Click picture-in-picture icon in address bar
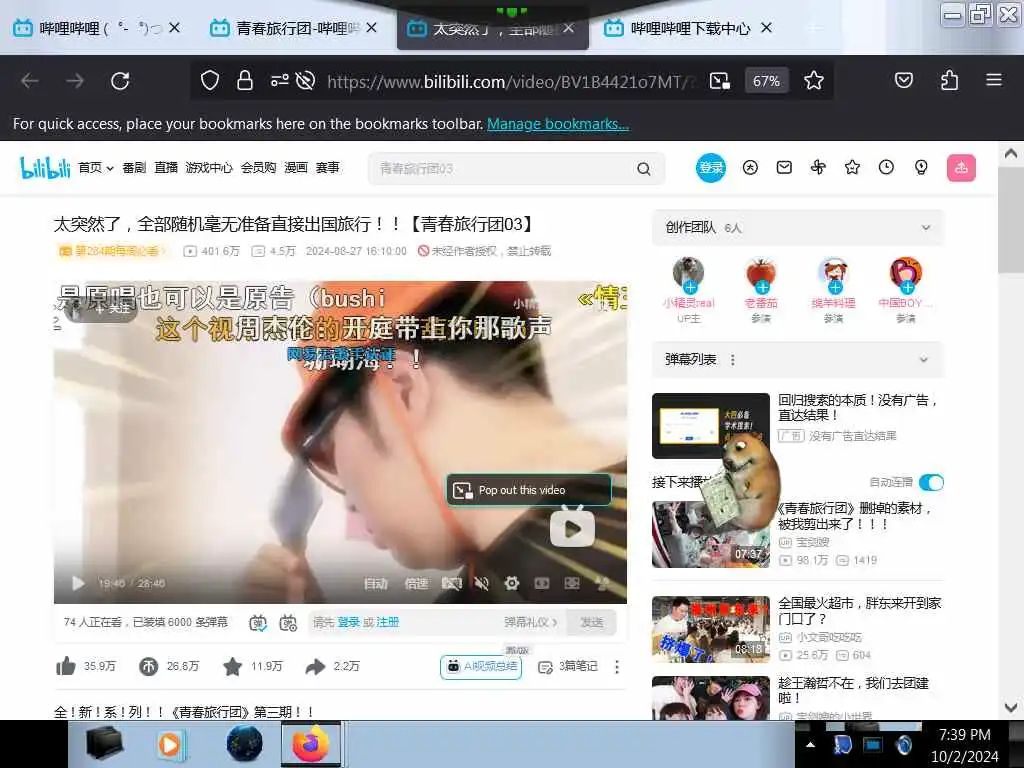The height and width of the screenshot is (768, 1024). (x=720, y=81)
